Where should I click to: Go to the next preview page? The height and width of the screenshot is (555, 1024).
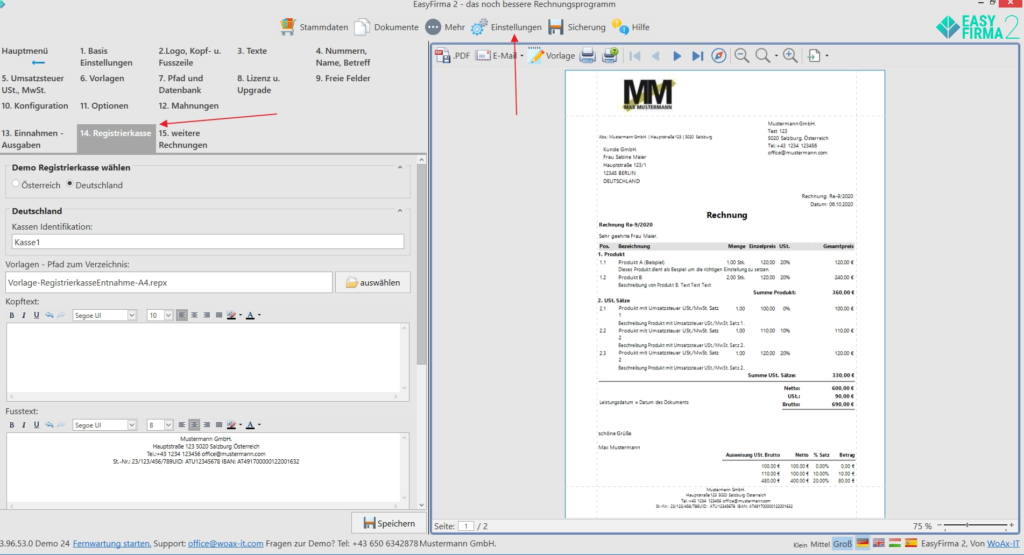pyautogui.click(x=677, y=56)
